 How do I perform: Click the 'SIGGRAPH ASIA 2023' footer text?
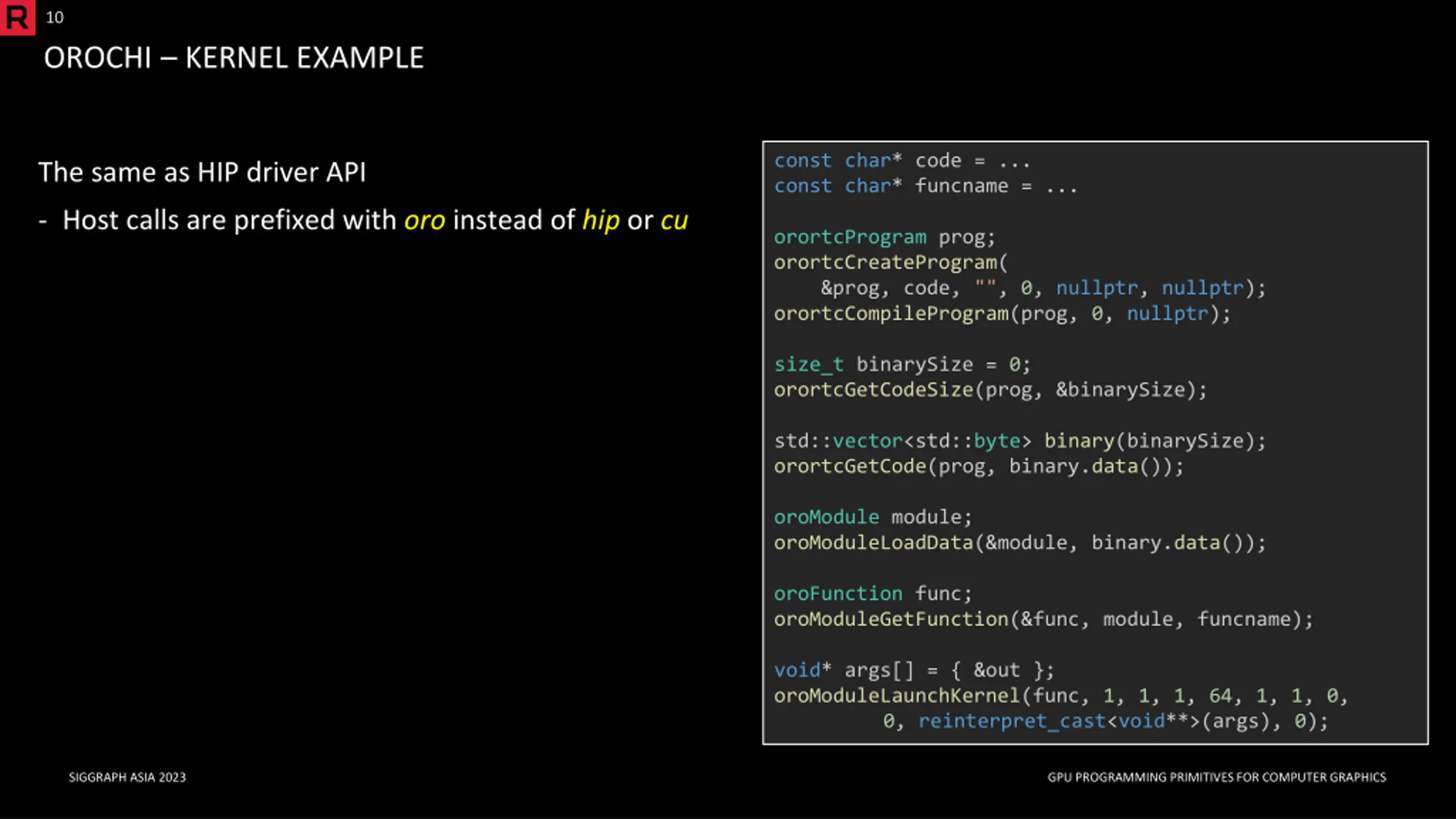coord(127,777)
